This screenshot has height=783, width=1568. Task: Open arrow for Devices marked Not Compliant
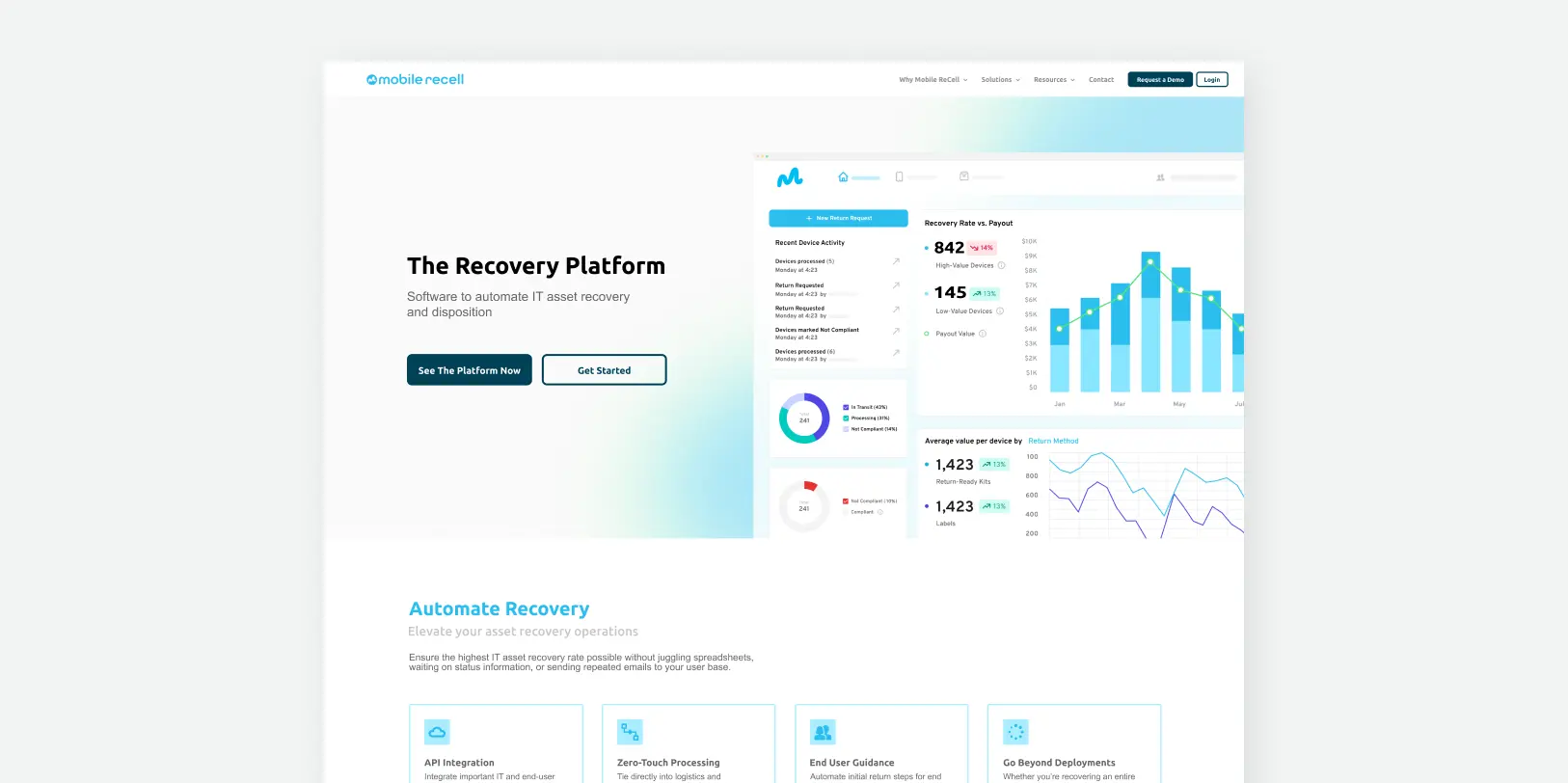coord(896,331)
